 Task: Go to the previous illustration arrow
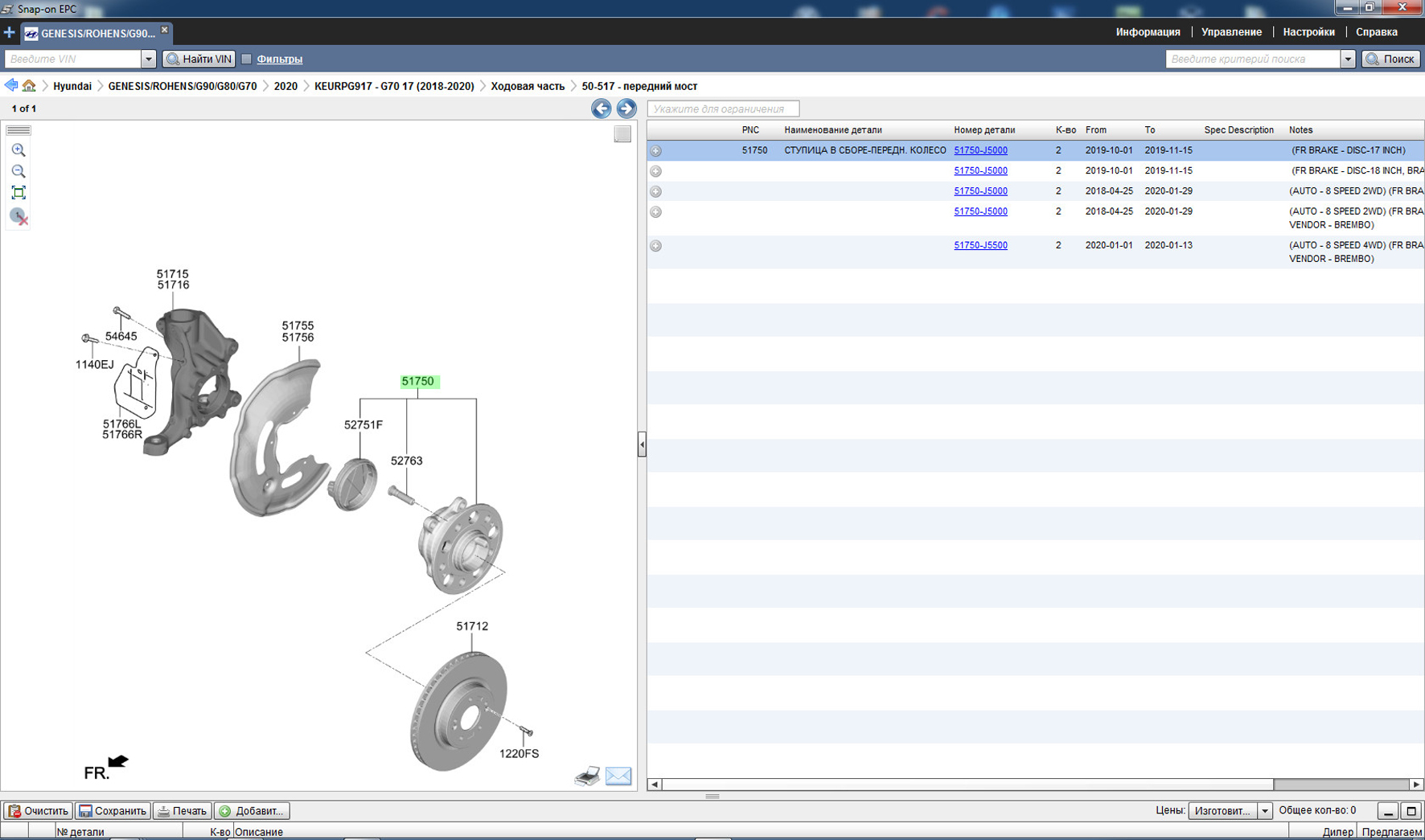601,109
